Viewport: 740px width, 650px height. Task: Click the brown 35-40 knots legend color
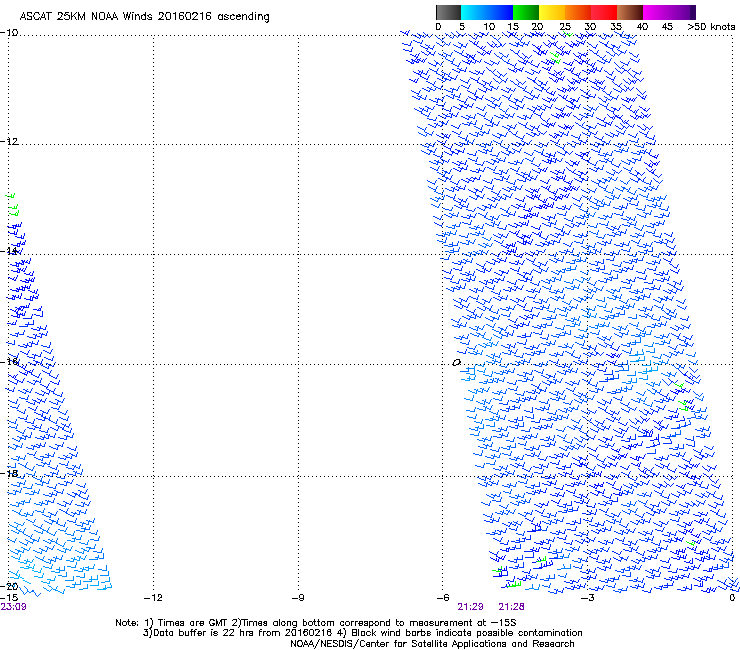click(x=630, y=12)
